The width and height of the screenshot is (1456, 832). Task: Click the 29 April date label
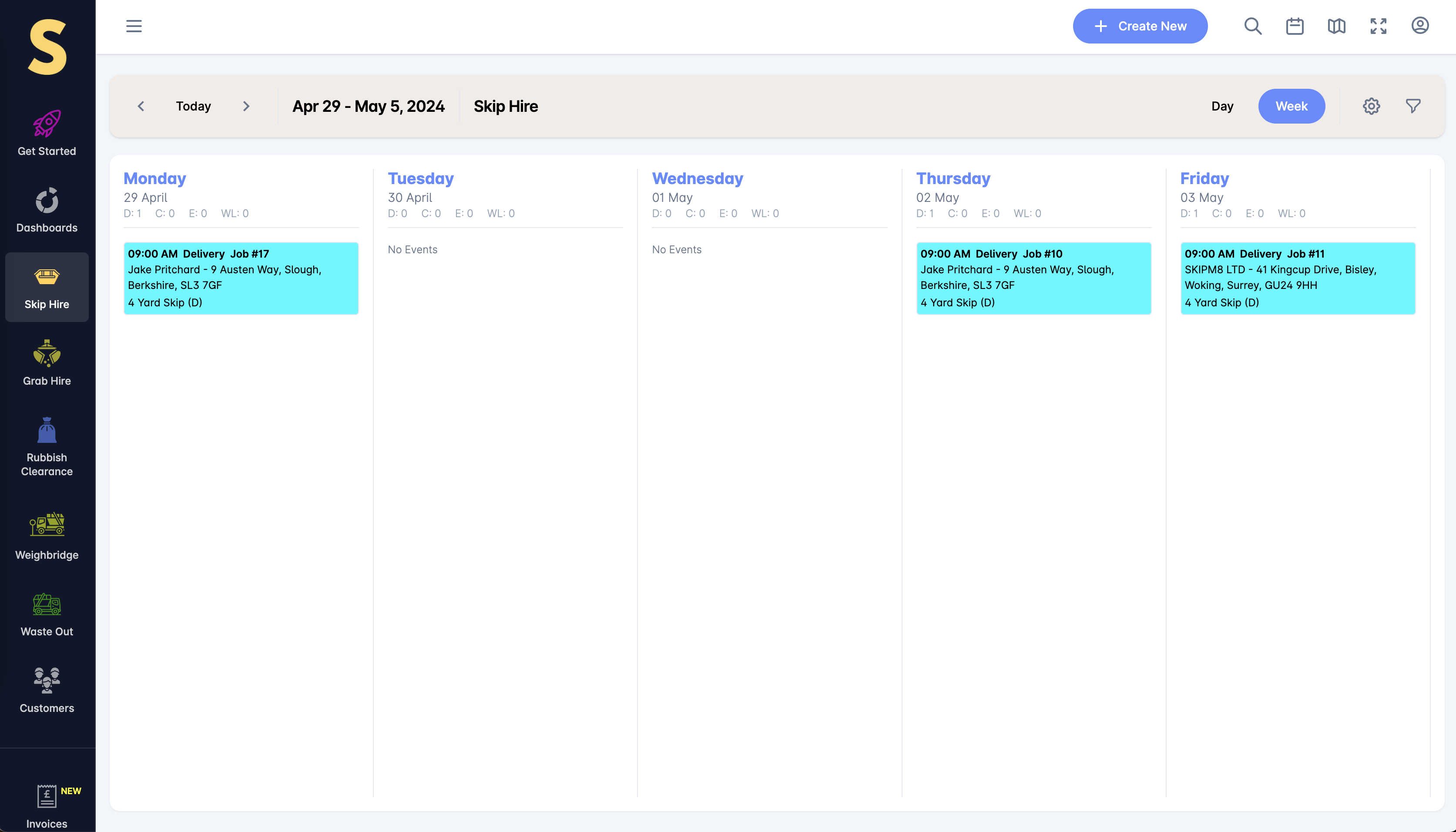tap(146, 198)
